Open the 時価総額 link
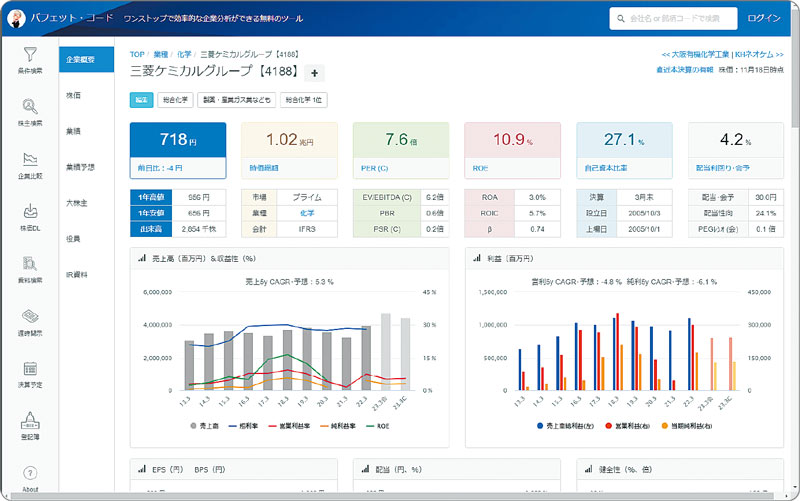Viewport: 800px width, 501px height. 264,168
